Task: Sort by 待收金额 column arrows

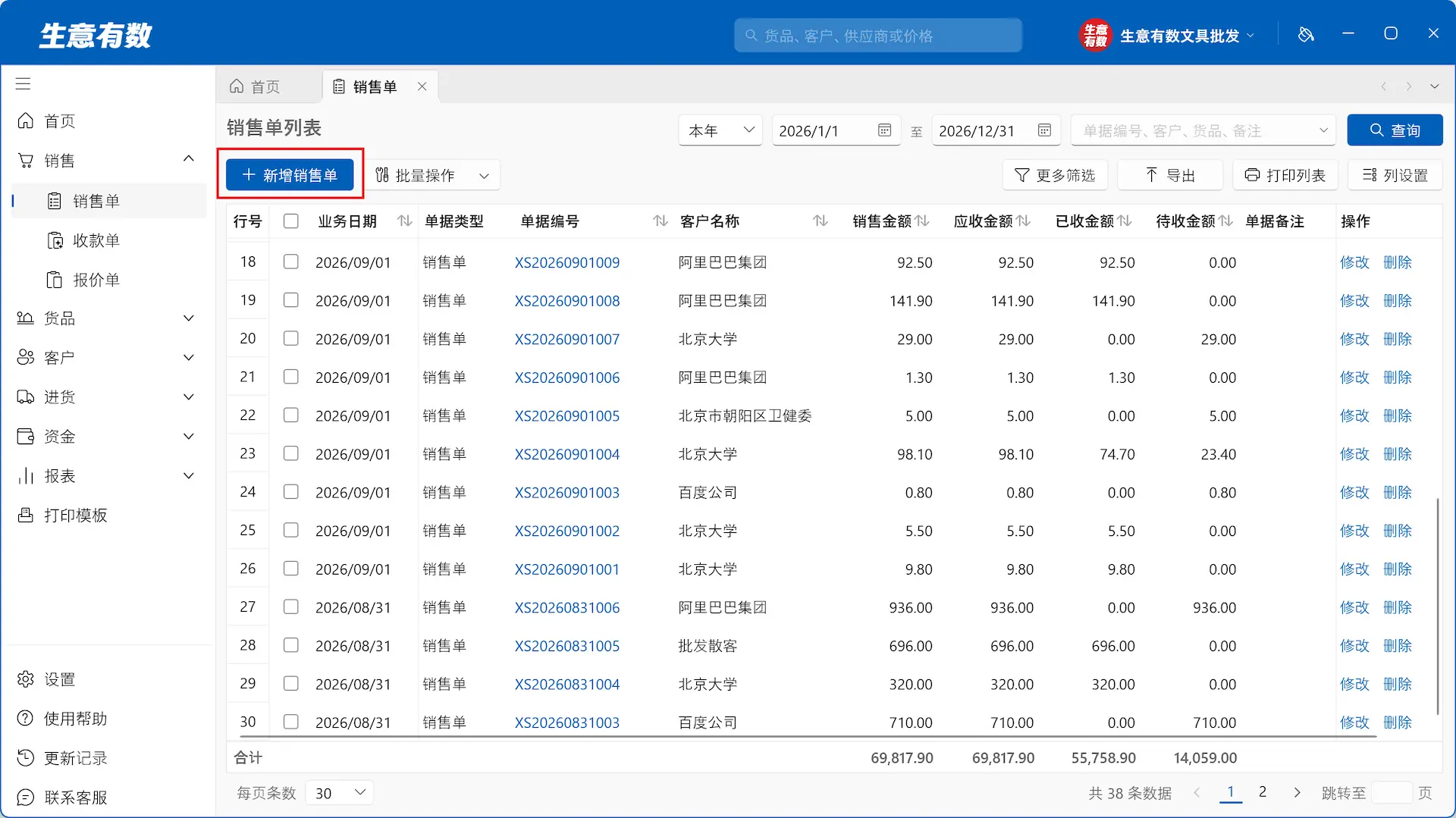Action: tap(1226, 221)
